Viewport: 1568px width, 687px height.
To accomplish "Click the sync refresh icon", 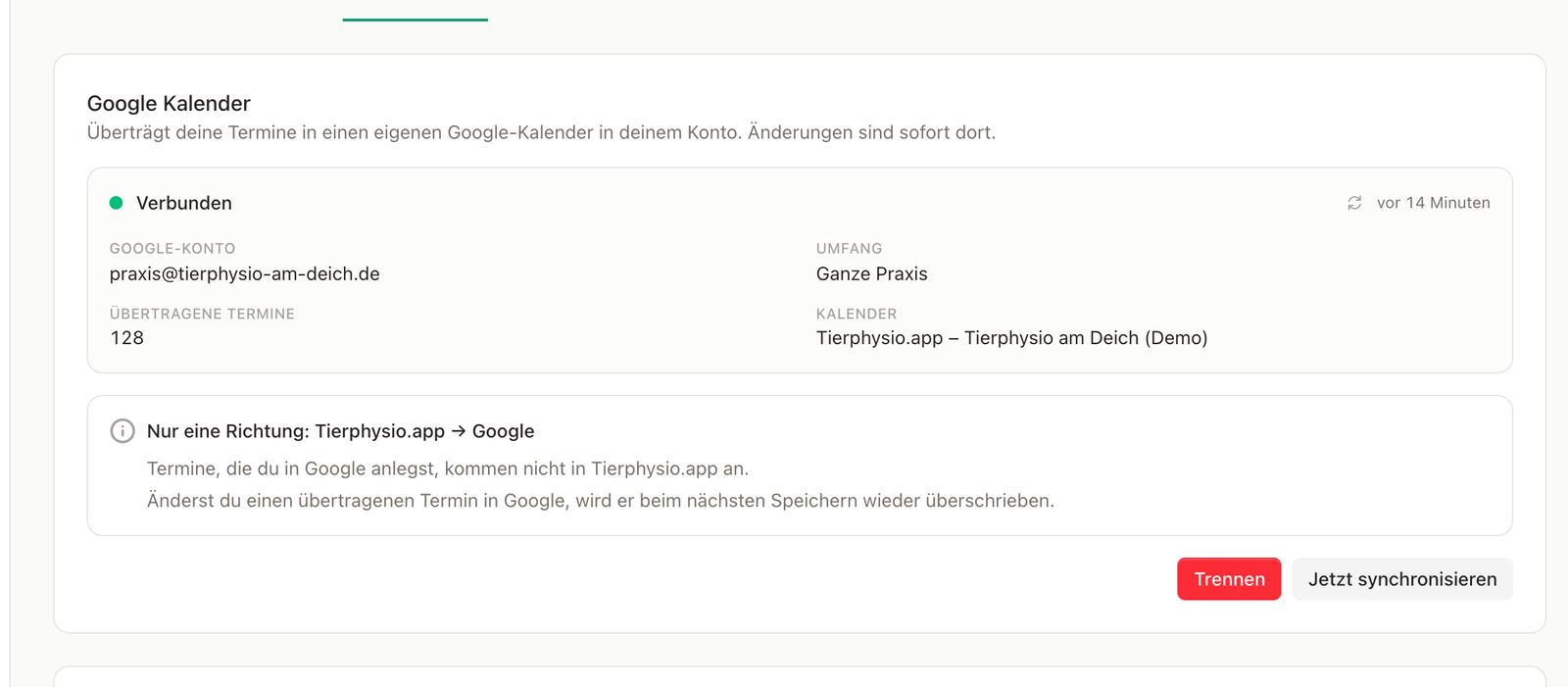I will 1354,203.
